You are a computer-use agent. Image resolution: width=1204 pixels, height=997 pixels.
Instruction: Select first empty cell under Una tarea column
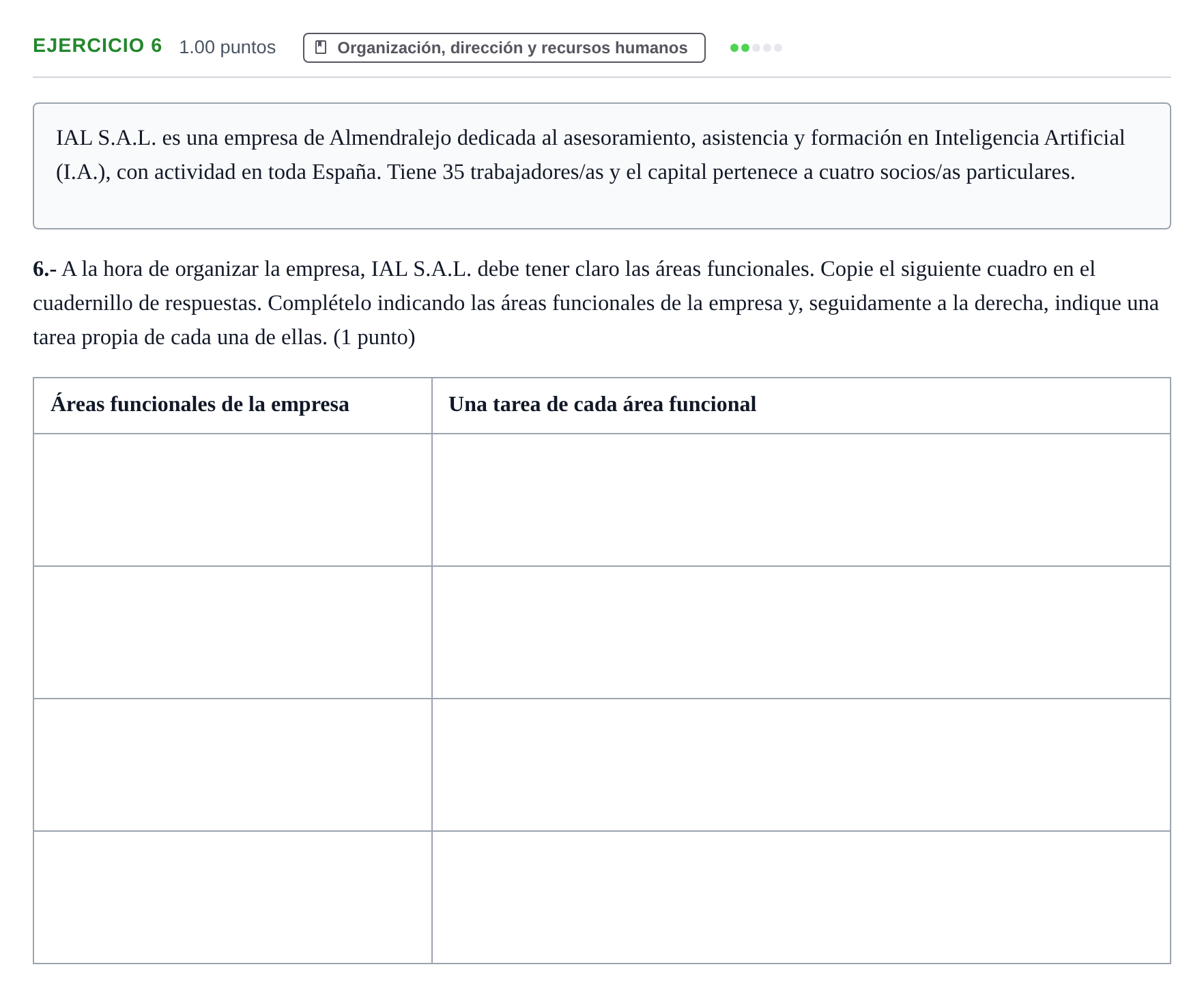(801, 500)
